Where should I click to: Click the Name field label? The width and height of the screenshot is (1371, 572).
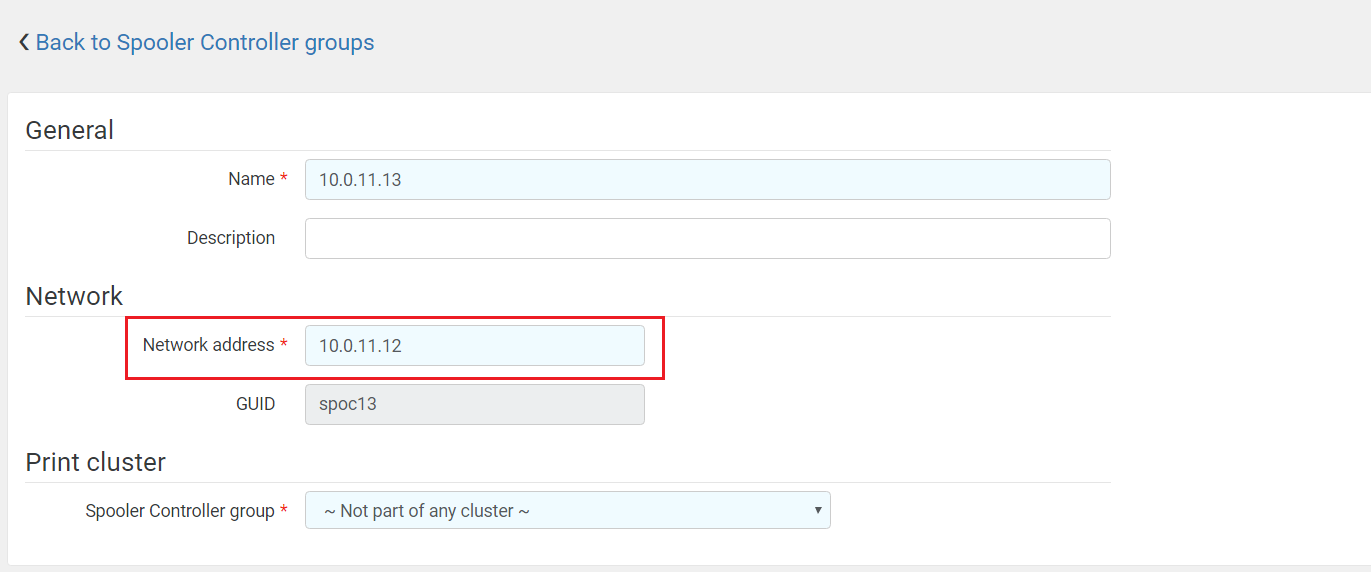(x=251, y=180)
